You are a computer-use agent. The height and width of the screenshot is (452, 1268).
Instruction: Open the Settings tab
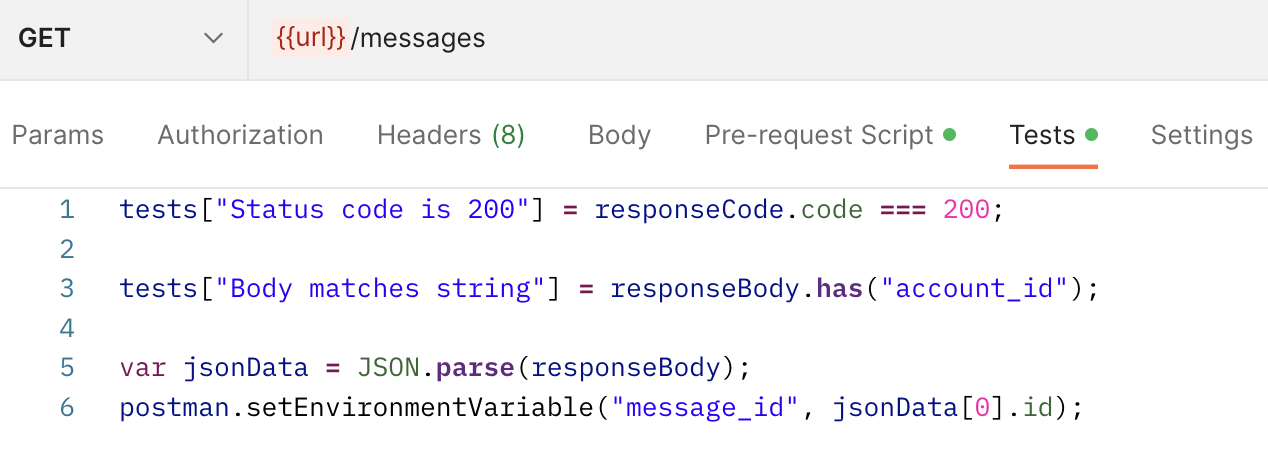coord(1201,135)
